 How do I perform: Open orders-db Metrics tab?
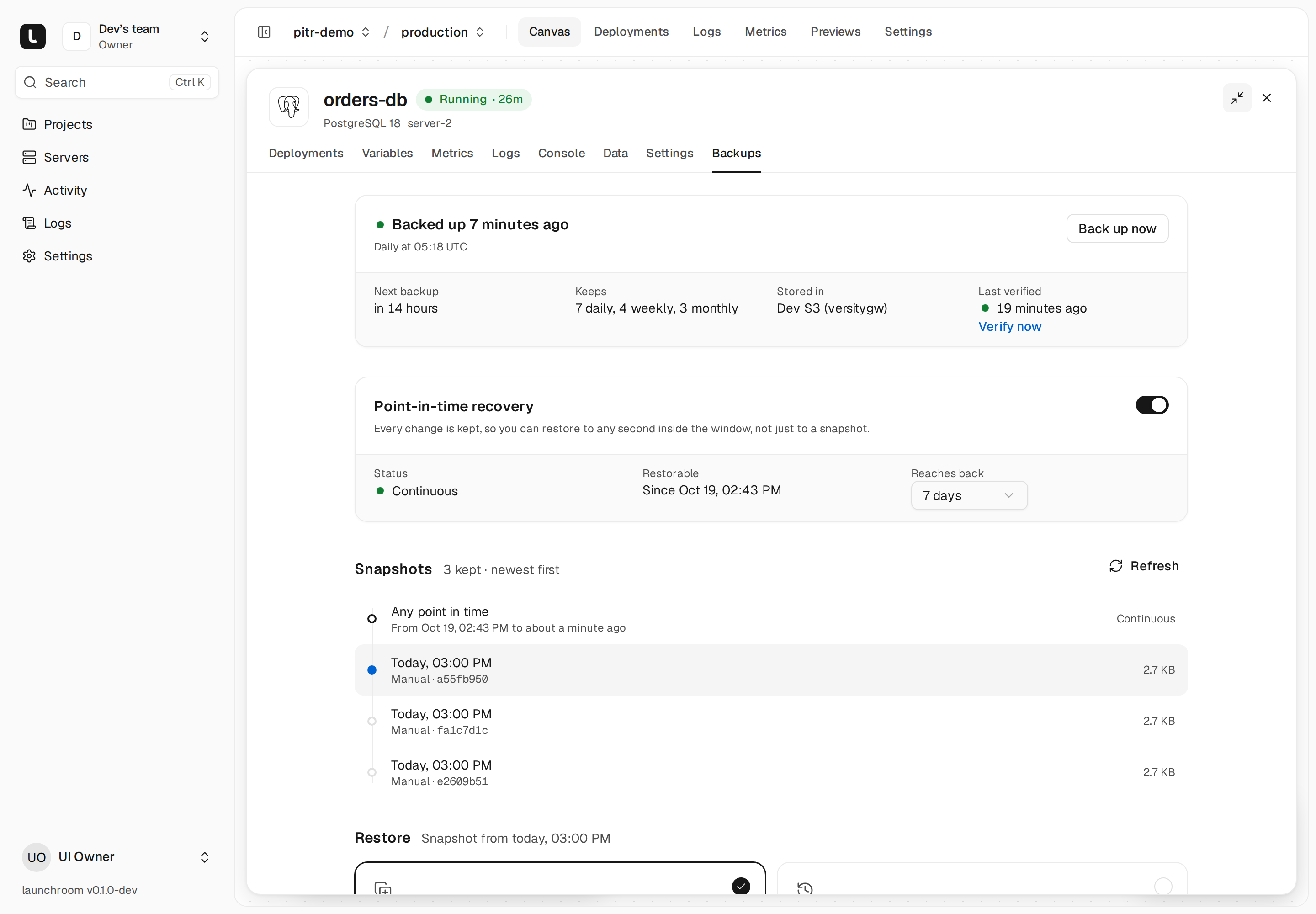point(452,153)
